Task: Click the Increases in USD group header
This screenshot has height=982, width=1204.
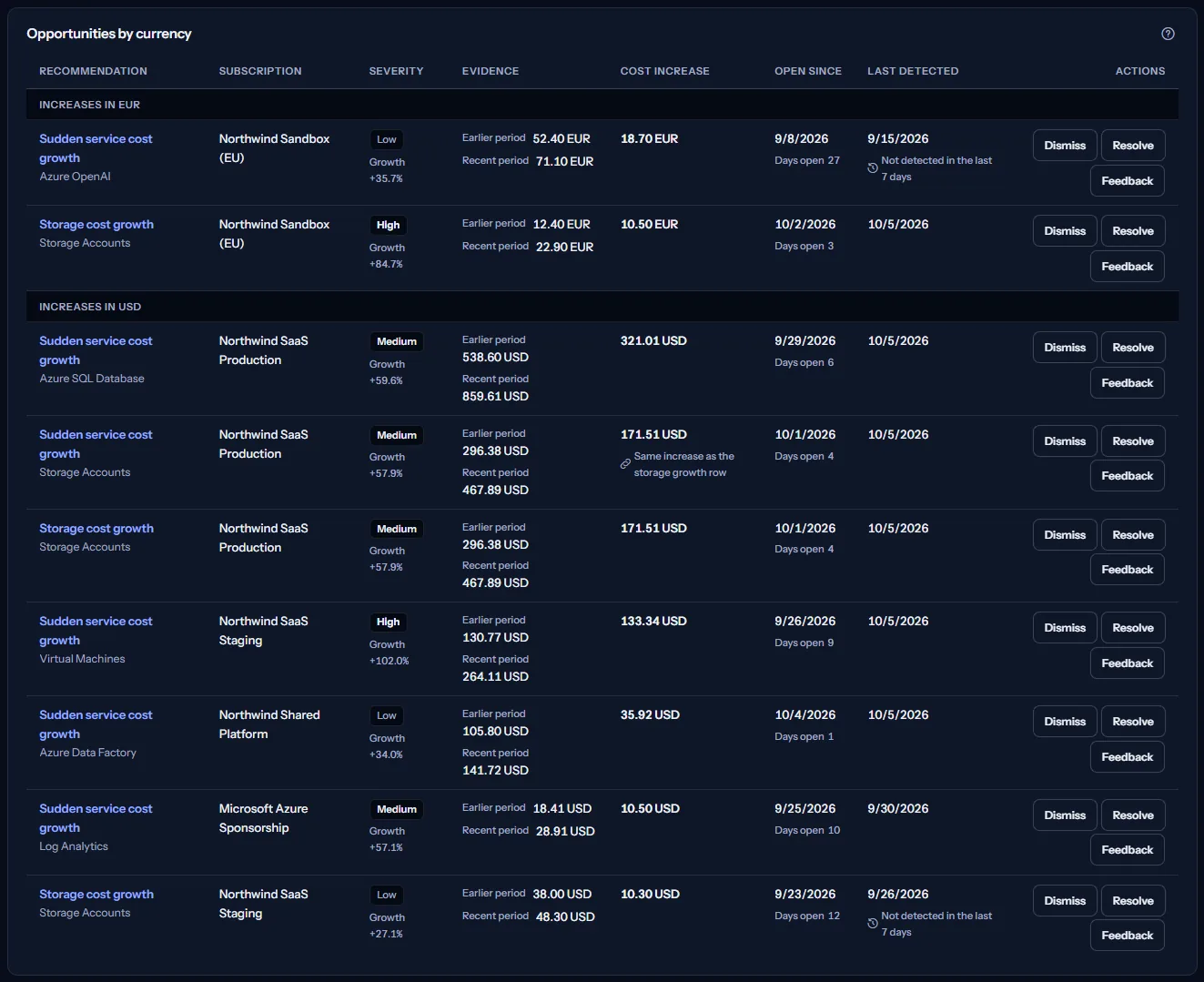Action: pos(602,307)
